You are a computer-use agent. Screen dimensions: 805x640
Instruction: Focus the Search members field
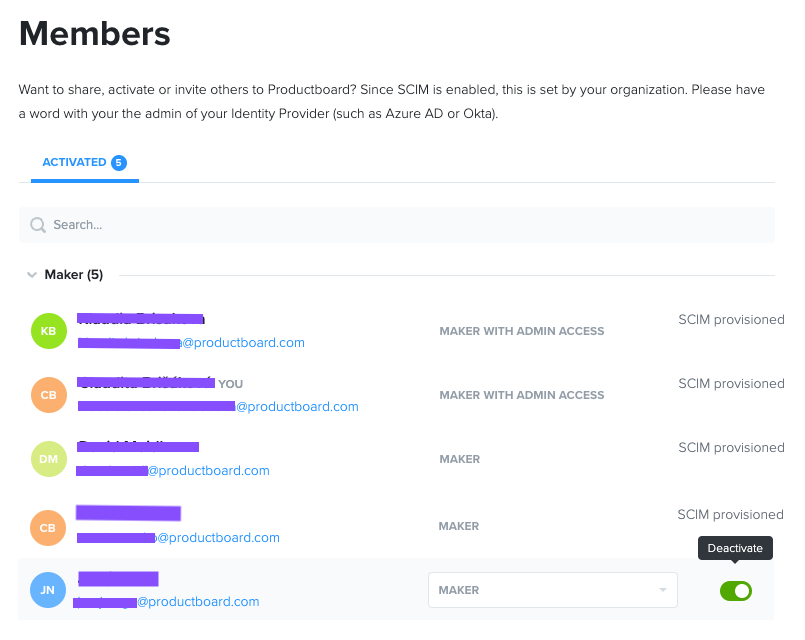click(x=396, y=225)
